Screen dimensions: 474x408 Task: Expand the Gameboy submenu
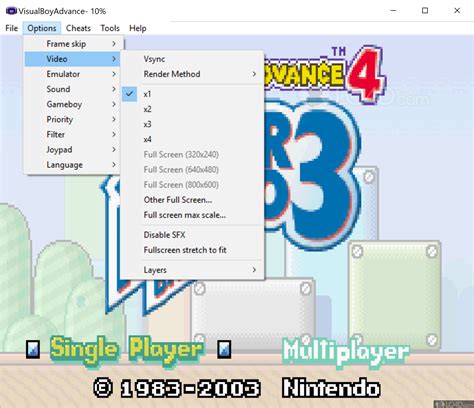pyautogui.click(x=72, y=104)
